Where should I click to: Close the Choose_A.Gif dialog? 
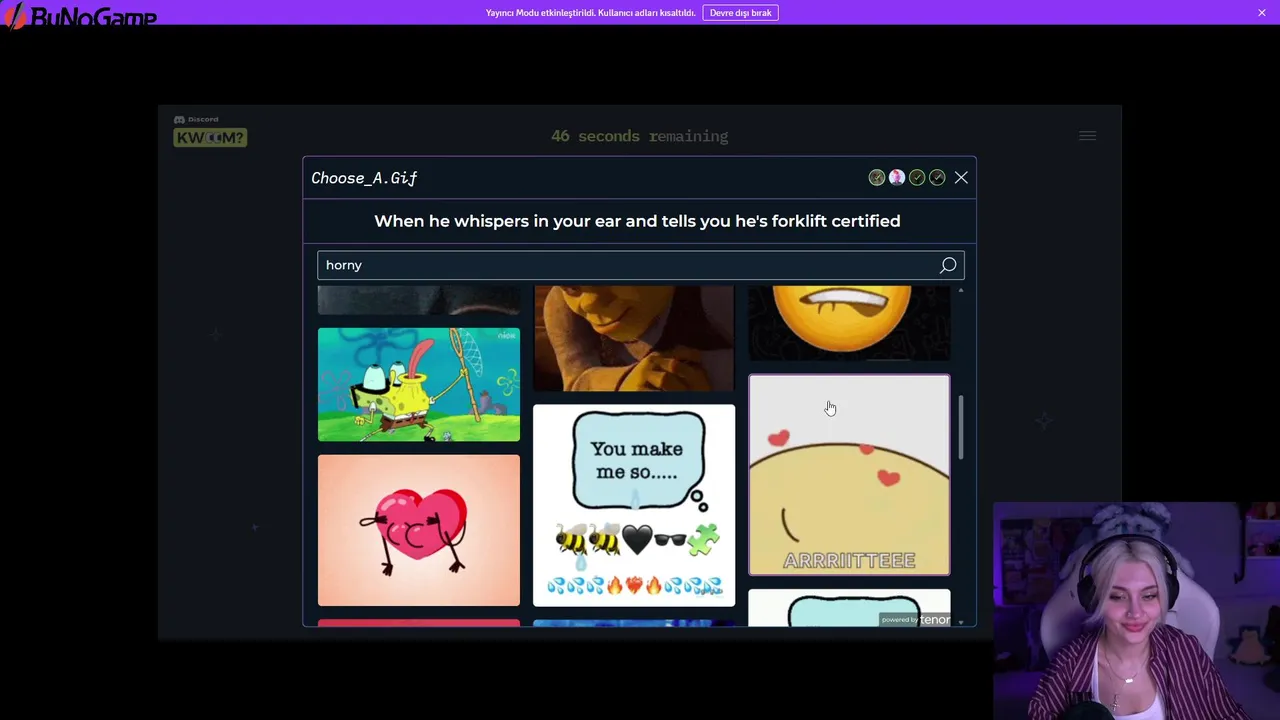[x=961, y=178]
